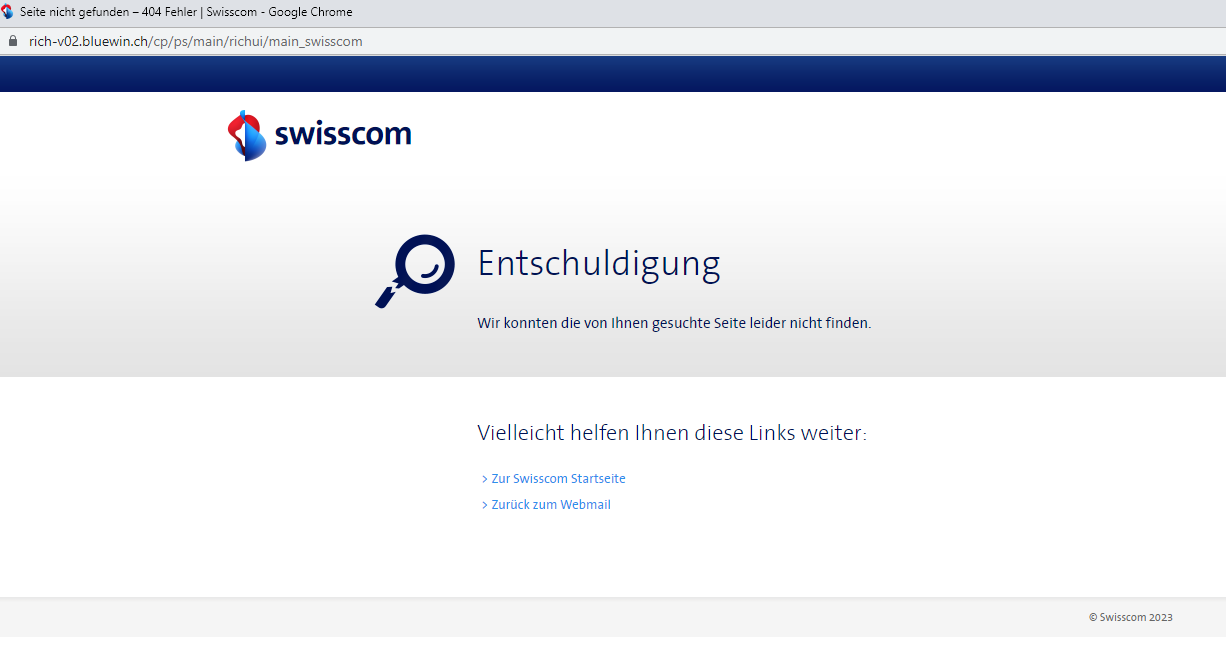Click the red and blue Swisscom logo emblem
This screenshot has height=664, width=1226.
pos(246,135)
